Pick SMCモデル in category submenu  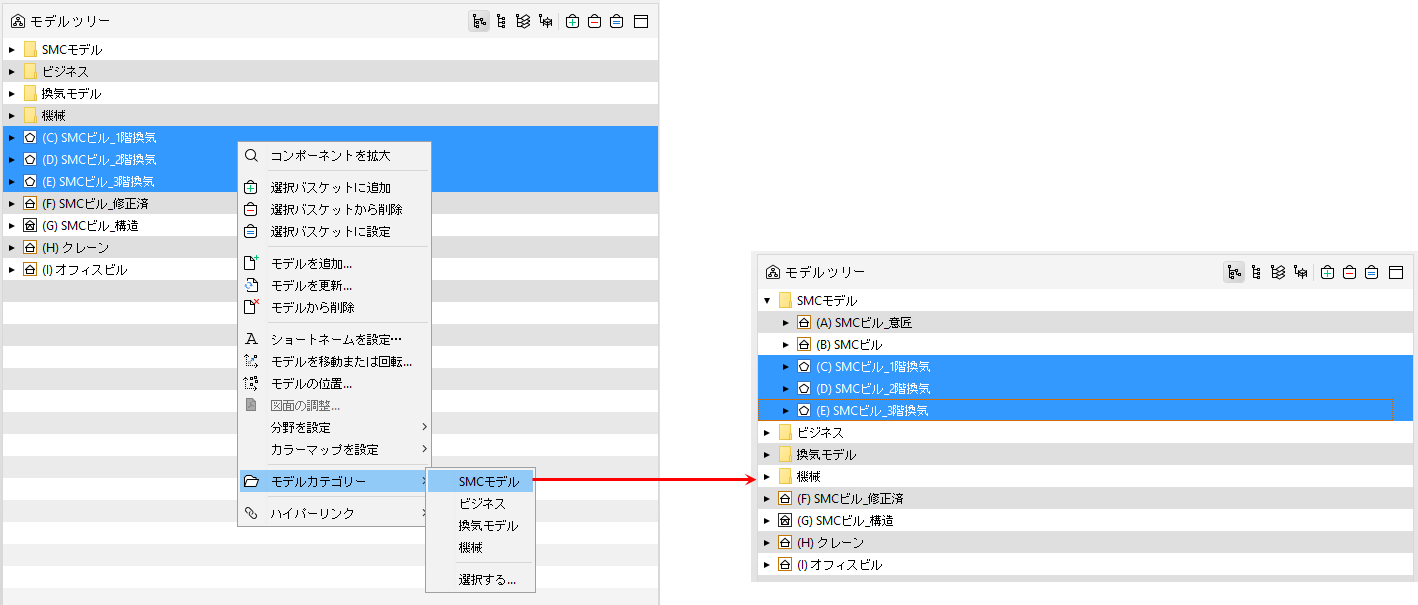(480, 481)
